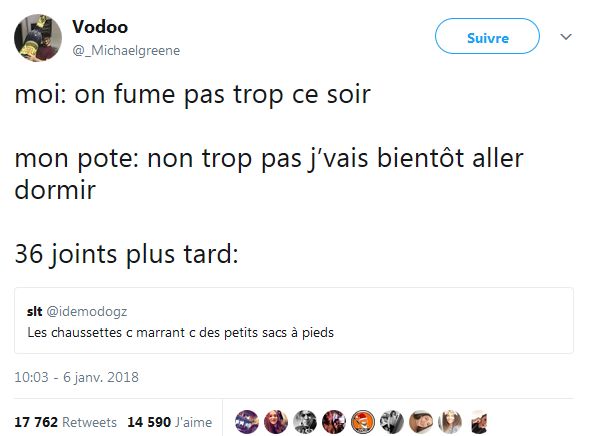Screen dimensions: 604x436
Task: Expand the tweet options chevron
Action: click(565, 37)
